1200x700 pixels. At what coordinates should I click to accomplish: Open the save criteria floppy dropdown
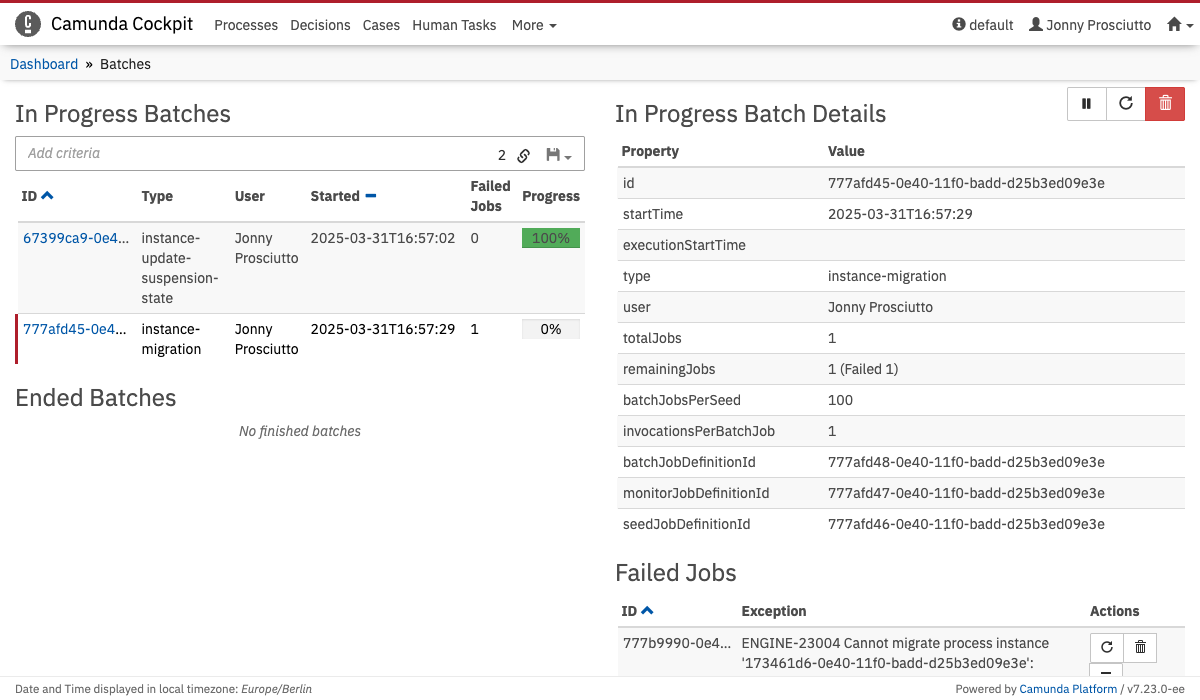coord(558,155)
